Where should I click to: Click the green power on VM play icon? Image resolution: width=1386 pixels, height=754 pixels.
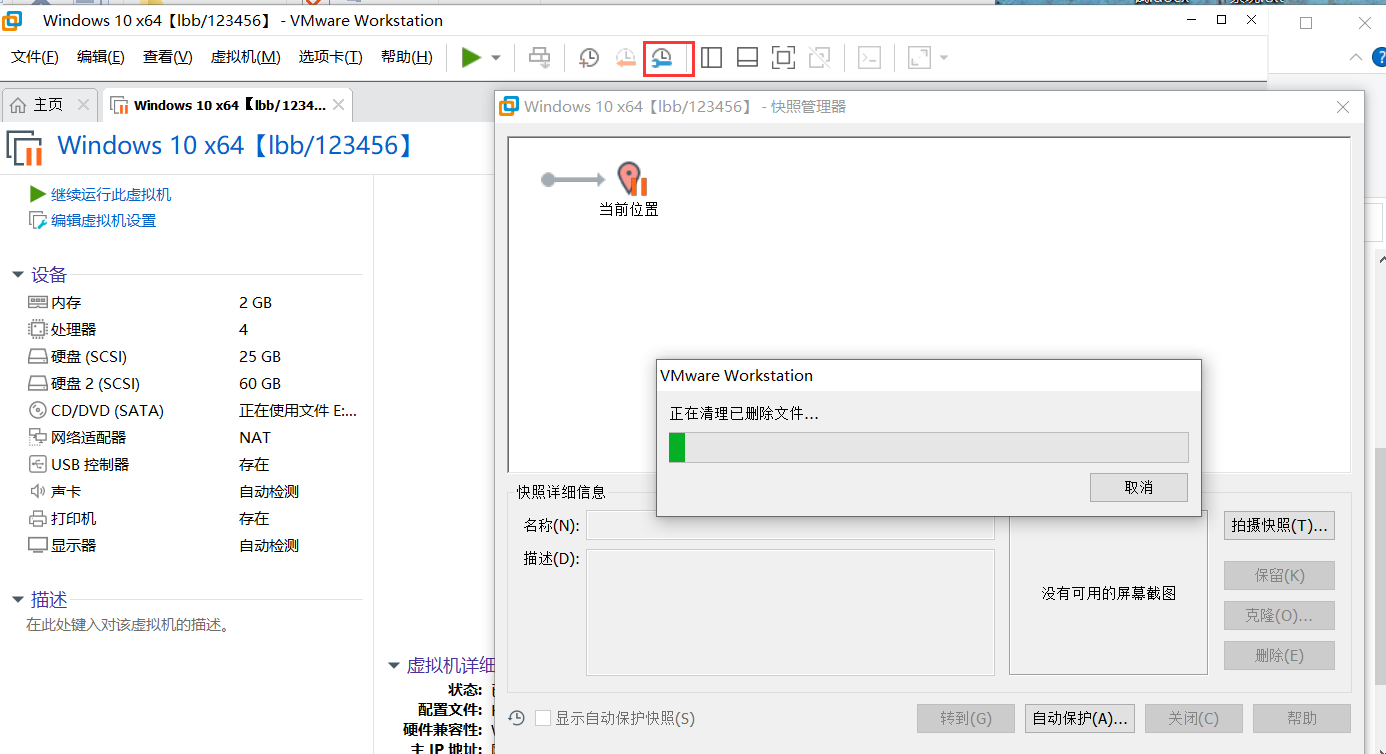pyautogui.click(x=471, y=58)
